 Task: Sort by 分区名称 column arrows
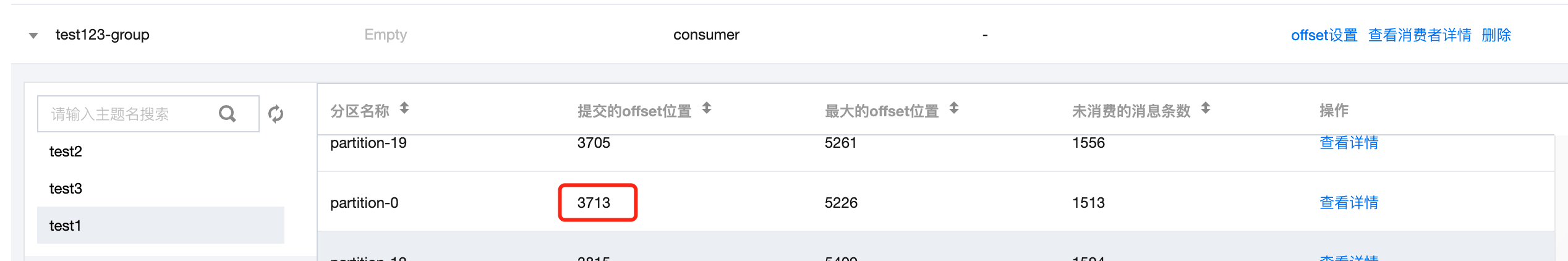click(x=404, y=109)
